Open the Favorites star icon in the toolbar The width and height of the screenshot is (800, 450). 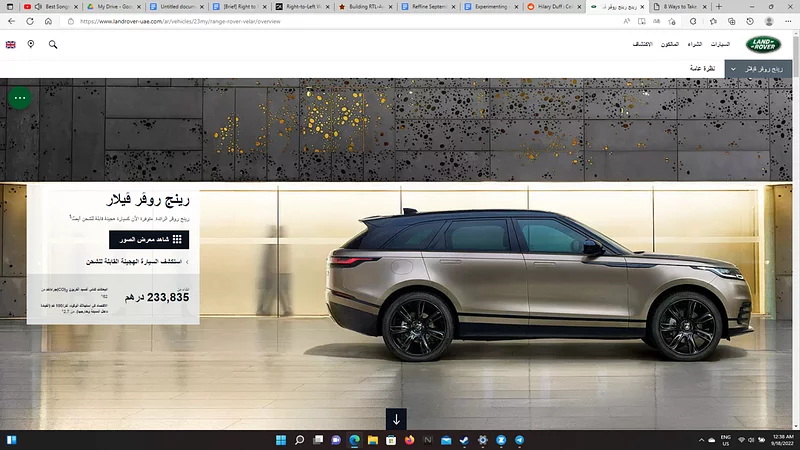713,21
